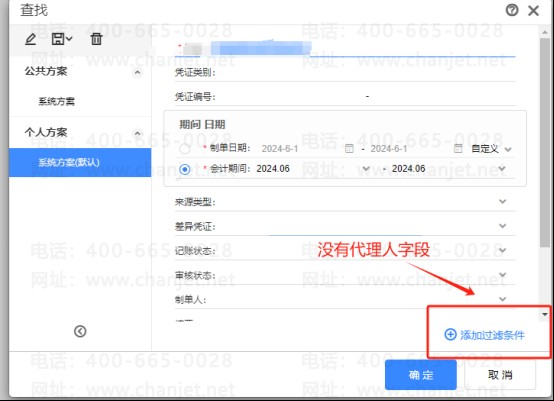
Task: Click the 凭证类别 input field
Action: coord(345,73)
